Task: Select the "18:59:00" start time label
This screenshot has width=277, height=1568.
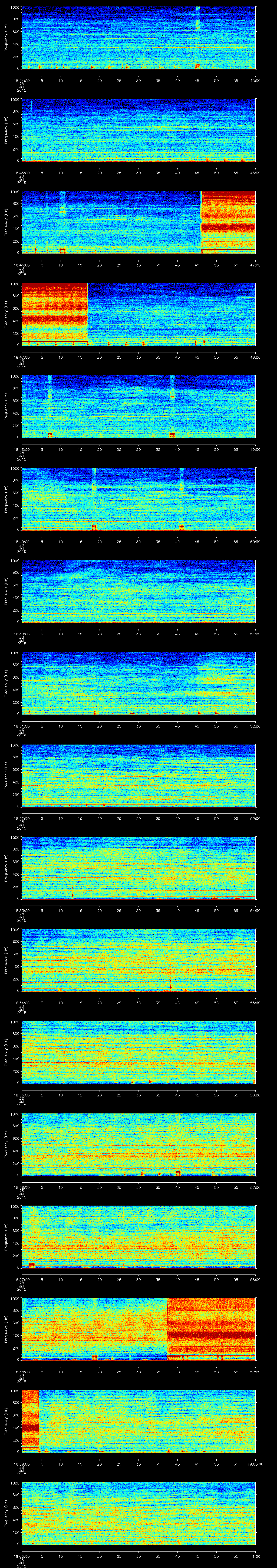Action: click(x=21, y=1464)
